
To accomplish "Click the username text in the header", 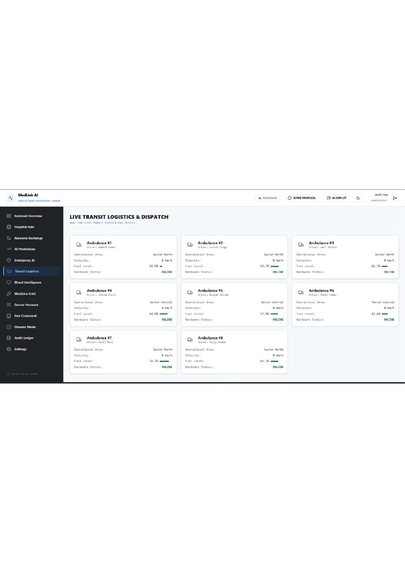I will tap(381, 195).
